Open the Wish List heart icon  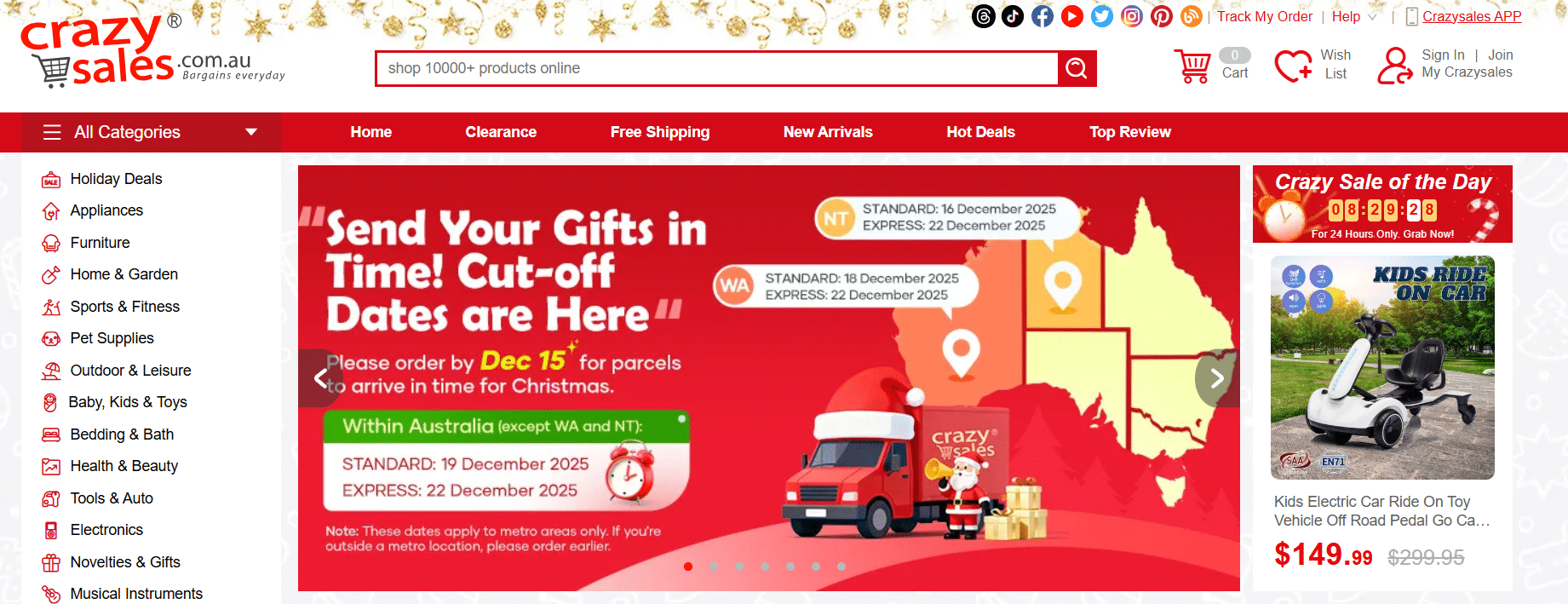[1293, 65]
